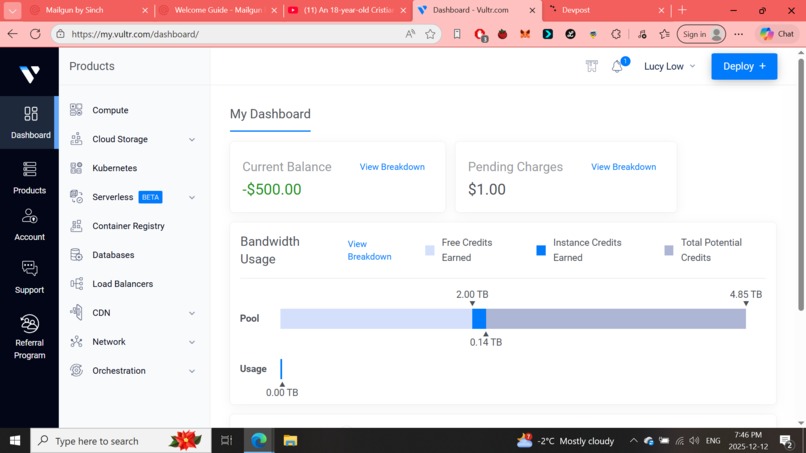806x453 pixels.
Task: Expand the CDN submenu chevron
Action: [x=192, y=313]
